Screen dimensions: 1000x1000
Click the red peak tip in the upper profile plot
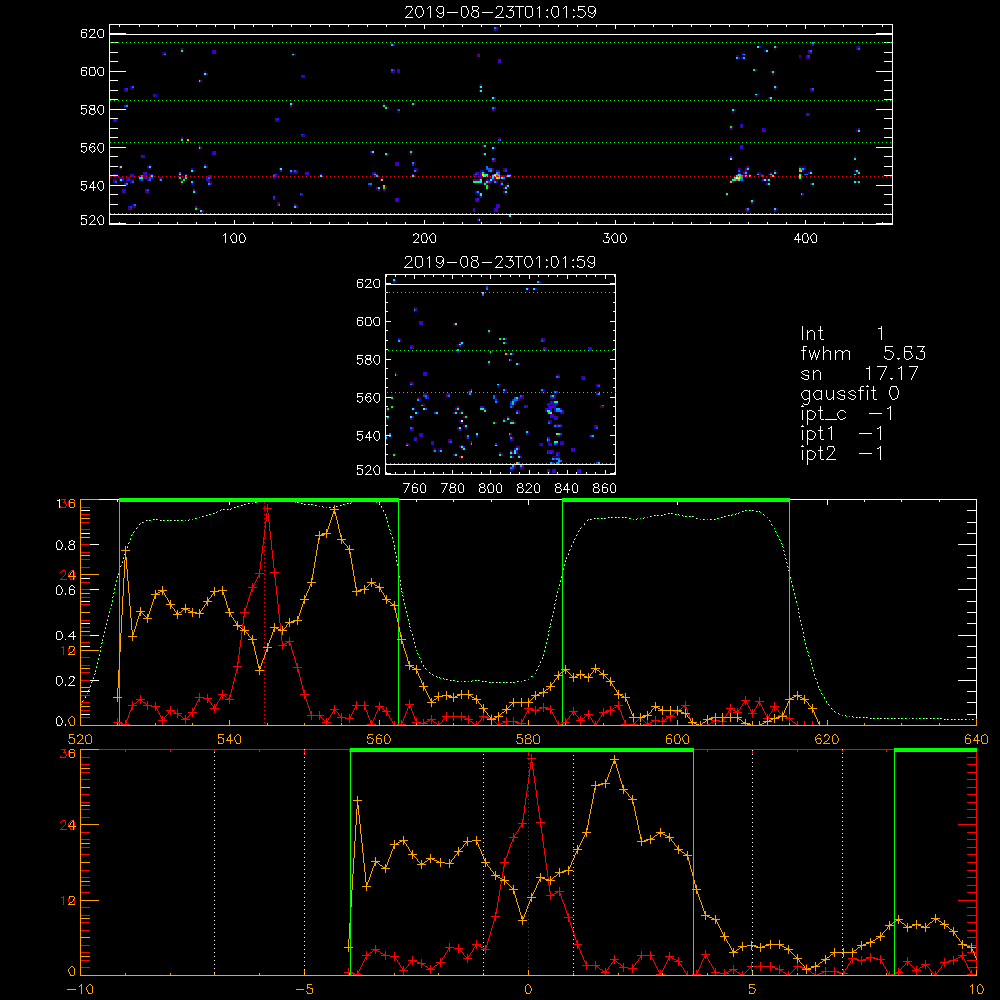(267, 508)
